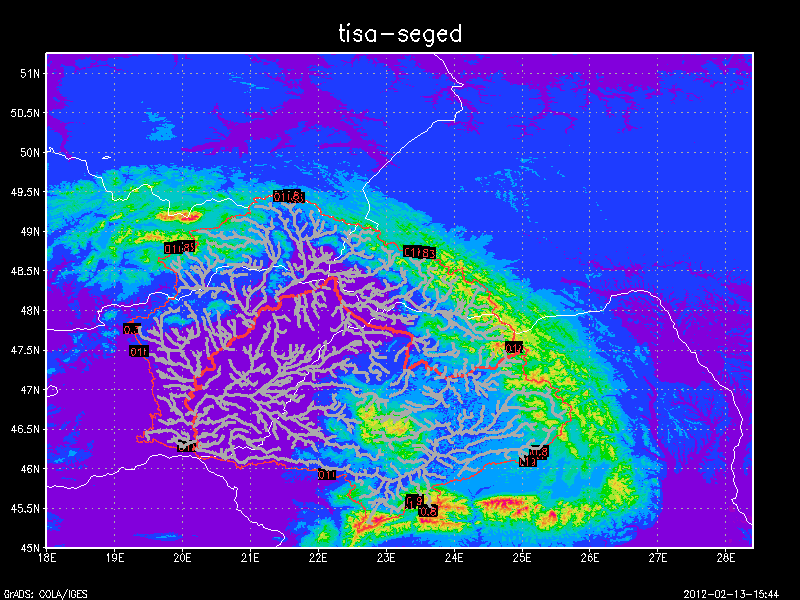Click the plot title tisa-seged

(x=400, y=34)
